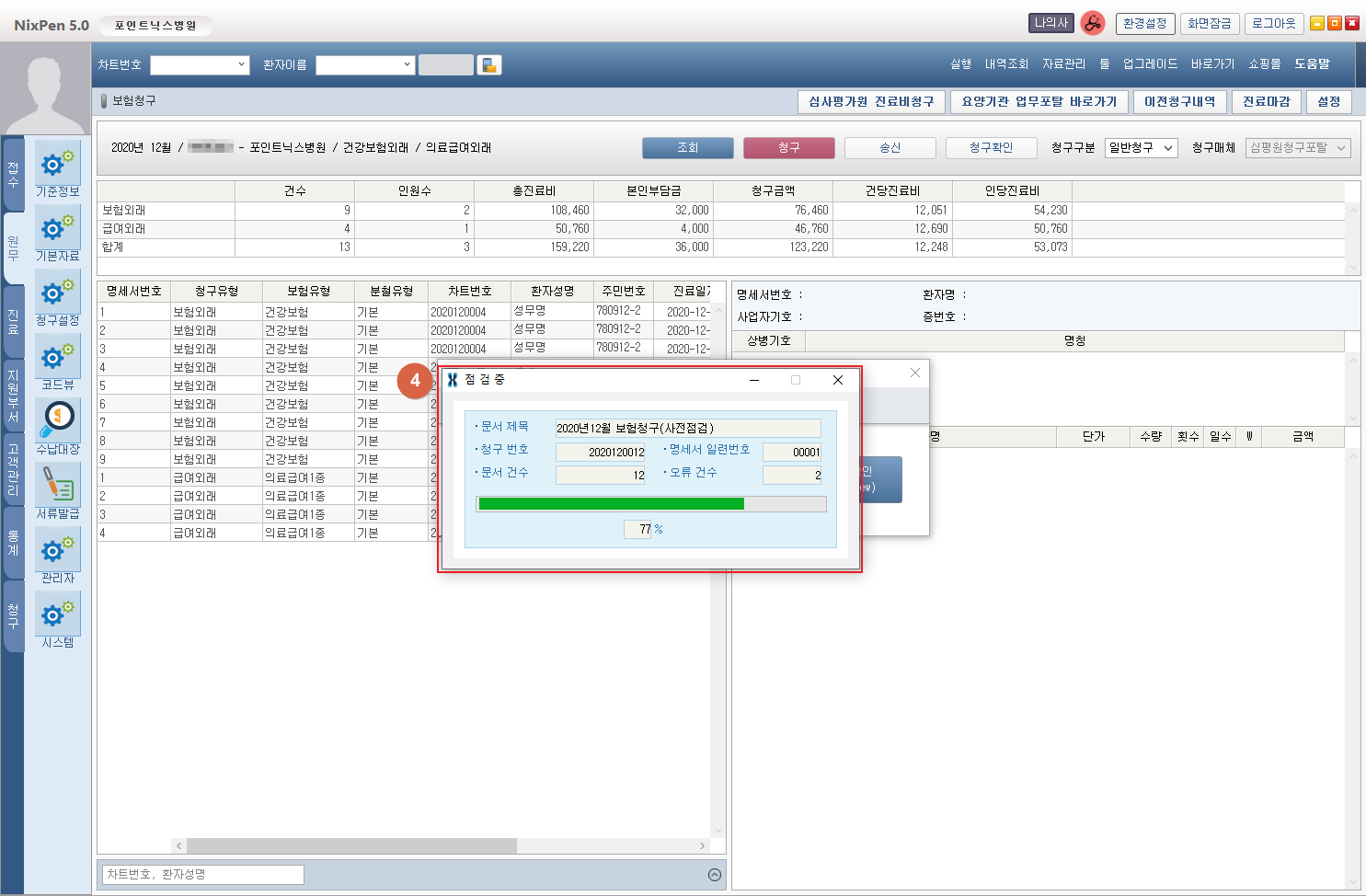Click the 청구설정 settings icon
The image size is (1366, 896).
[x=57, y=293]
